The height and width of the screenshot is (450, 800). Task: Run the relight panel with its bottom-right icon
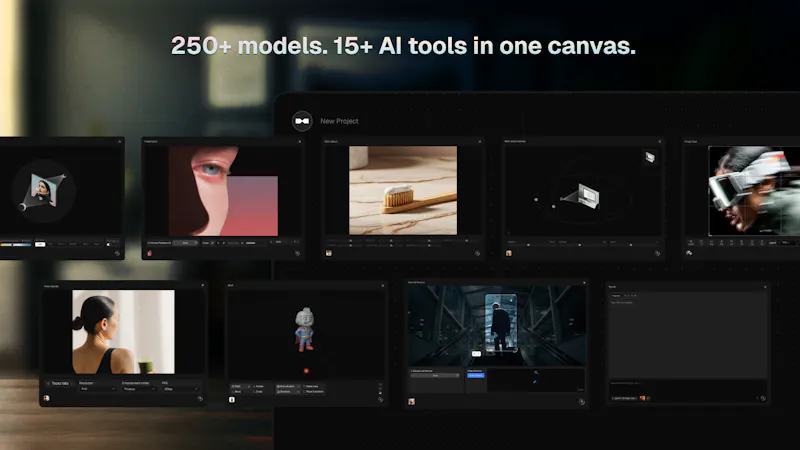point(117,253)
